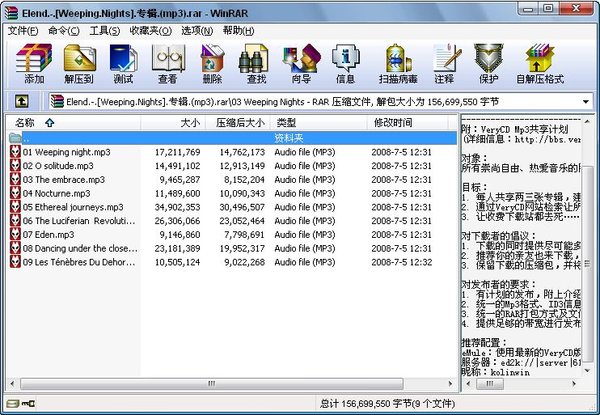Open the 信息 (Info) toolbar icon
This screenshot has height=415, width=600.
pos(346,58)
